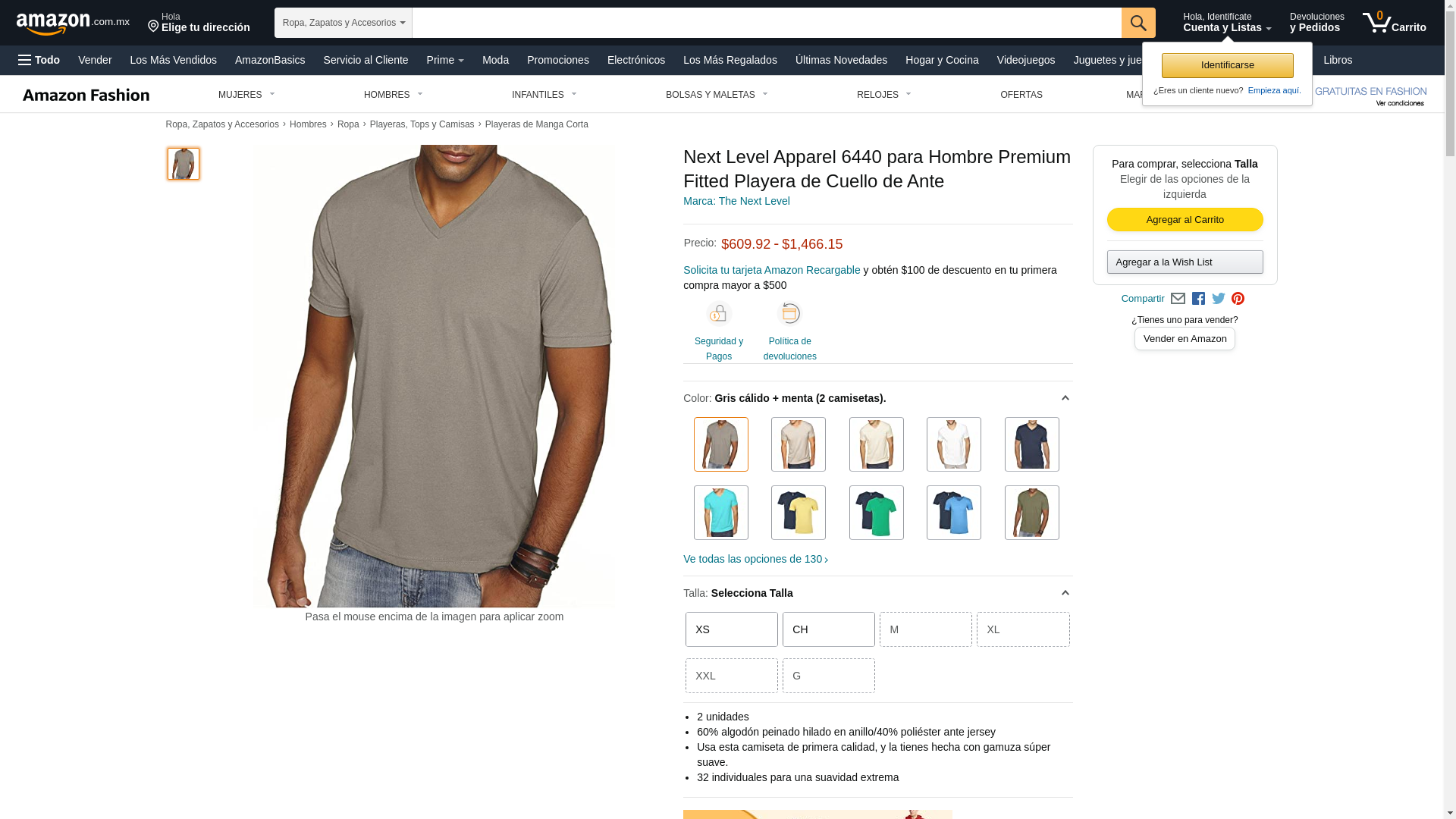Collapse the Talla section chevron
Image resolution: width=1456 pixels, height=819 pixels.
1065,593
